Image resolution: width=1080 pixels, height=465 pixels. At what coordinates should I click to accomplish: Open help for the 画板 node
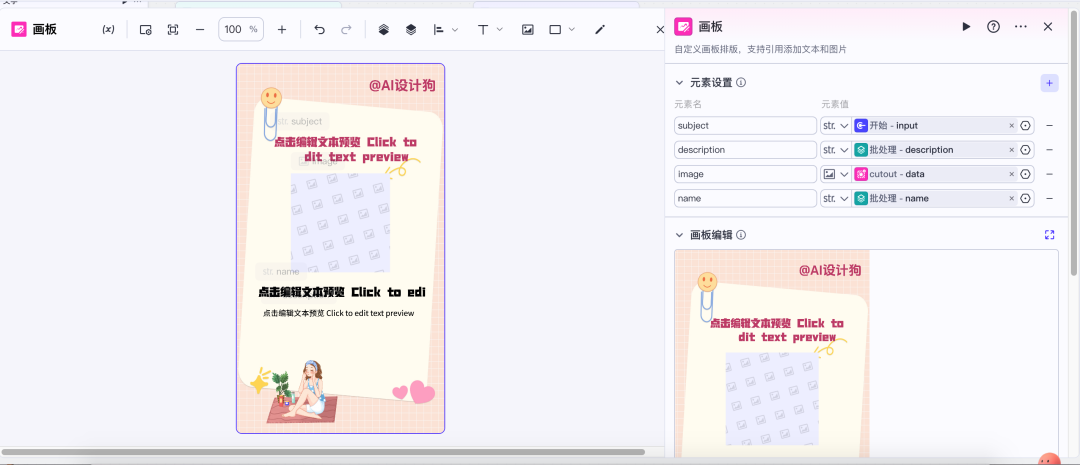tap(993, 27)
